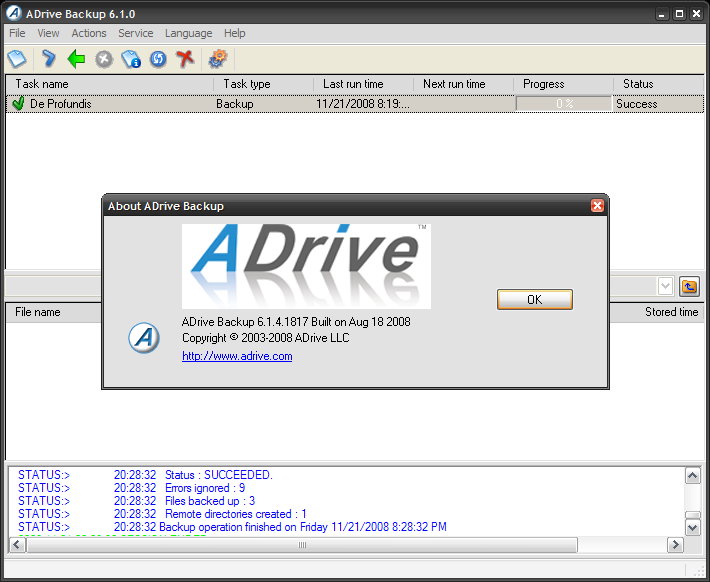Minimize the ADrive Backup window
Viewport: 710px width, 582px height.
pos(662,14)
